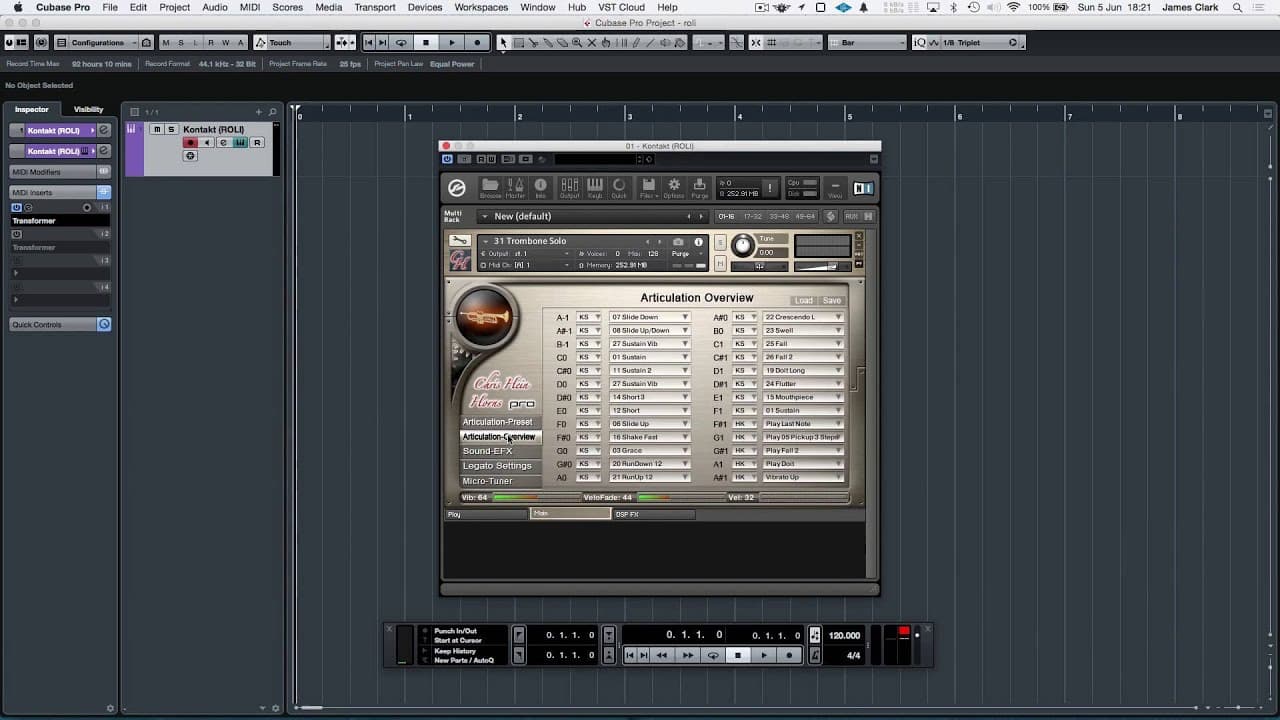Viewport: 1280px width, 720px height.
Task: Open the Articulation-Preset page
Action: coord(500,422)
